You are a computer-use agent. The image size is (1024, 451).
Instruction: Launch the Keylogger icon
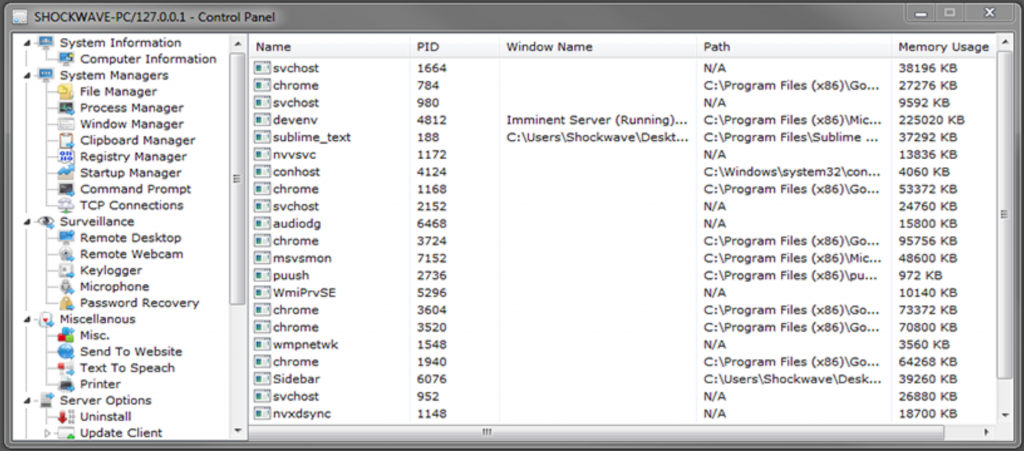pyautogui.click(x=66, y=270)
